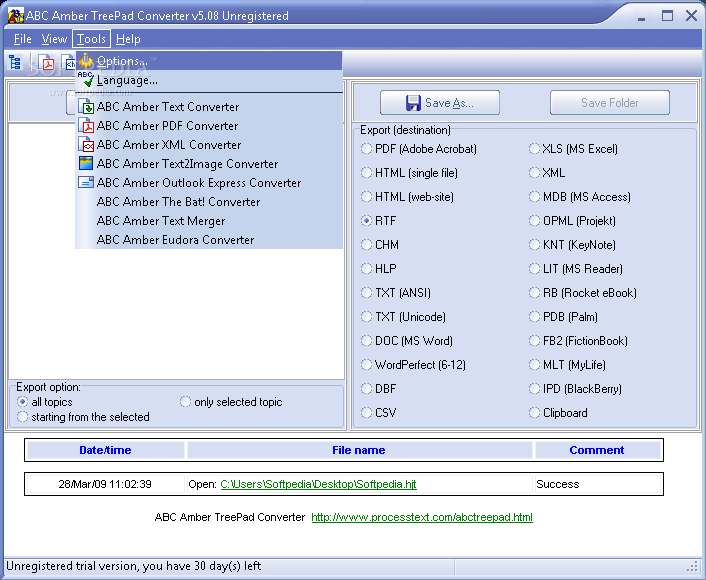Select TXT (ANSI) export format
Viewport: 706px width, 580px height.
coord(396,293)
